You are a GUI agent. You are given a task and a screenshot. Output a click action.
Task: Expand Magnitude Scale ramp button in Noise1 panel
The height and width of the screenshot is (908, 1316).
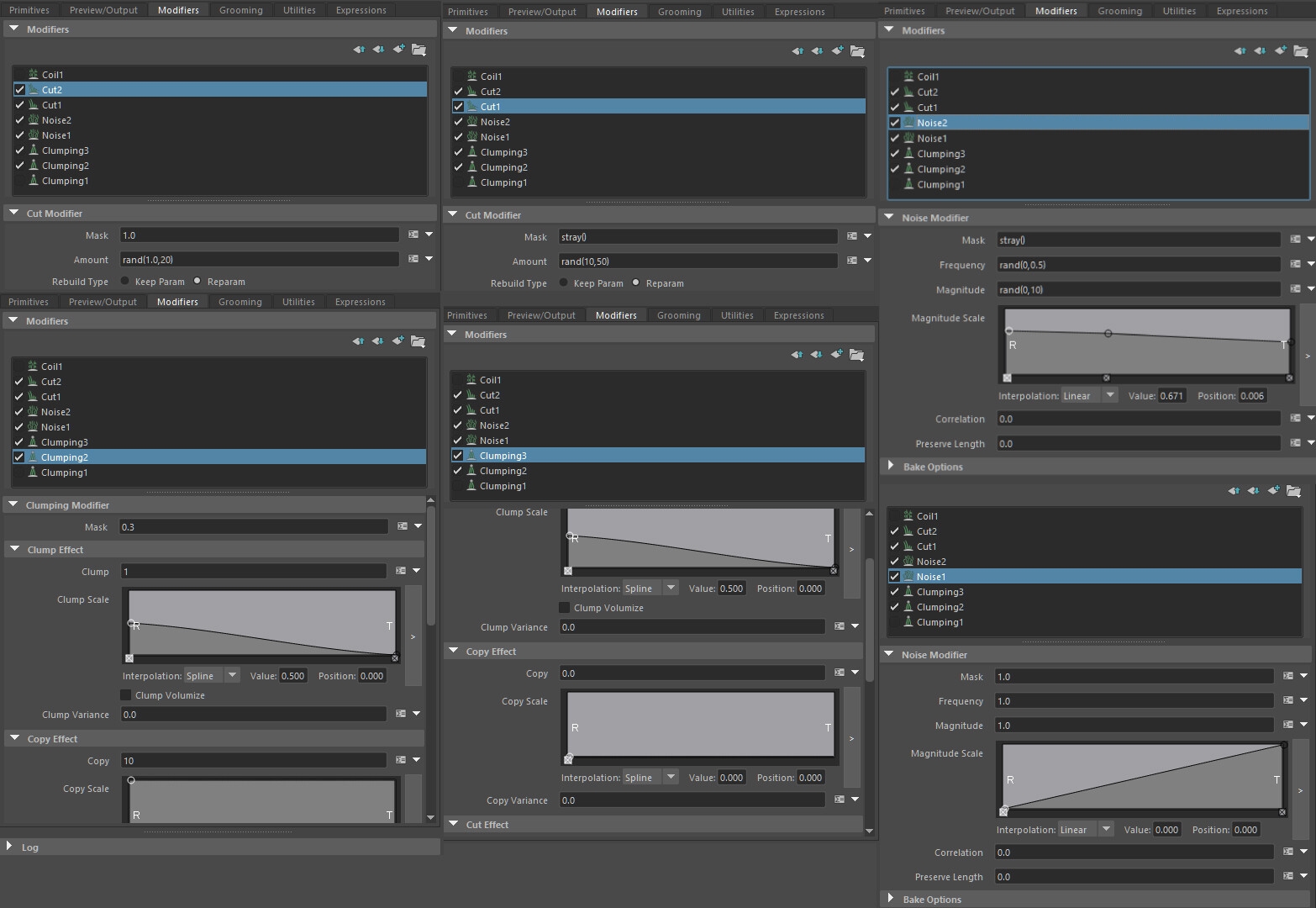[1300, 790]
